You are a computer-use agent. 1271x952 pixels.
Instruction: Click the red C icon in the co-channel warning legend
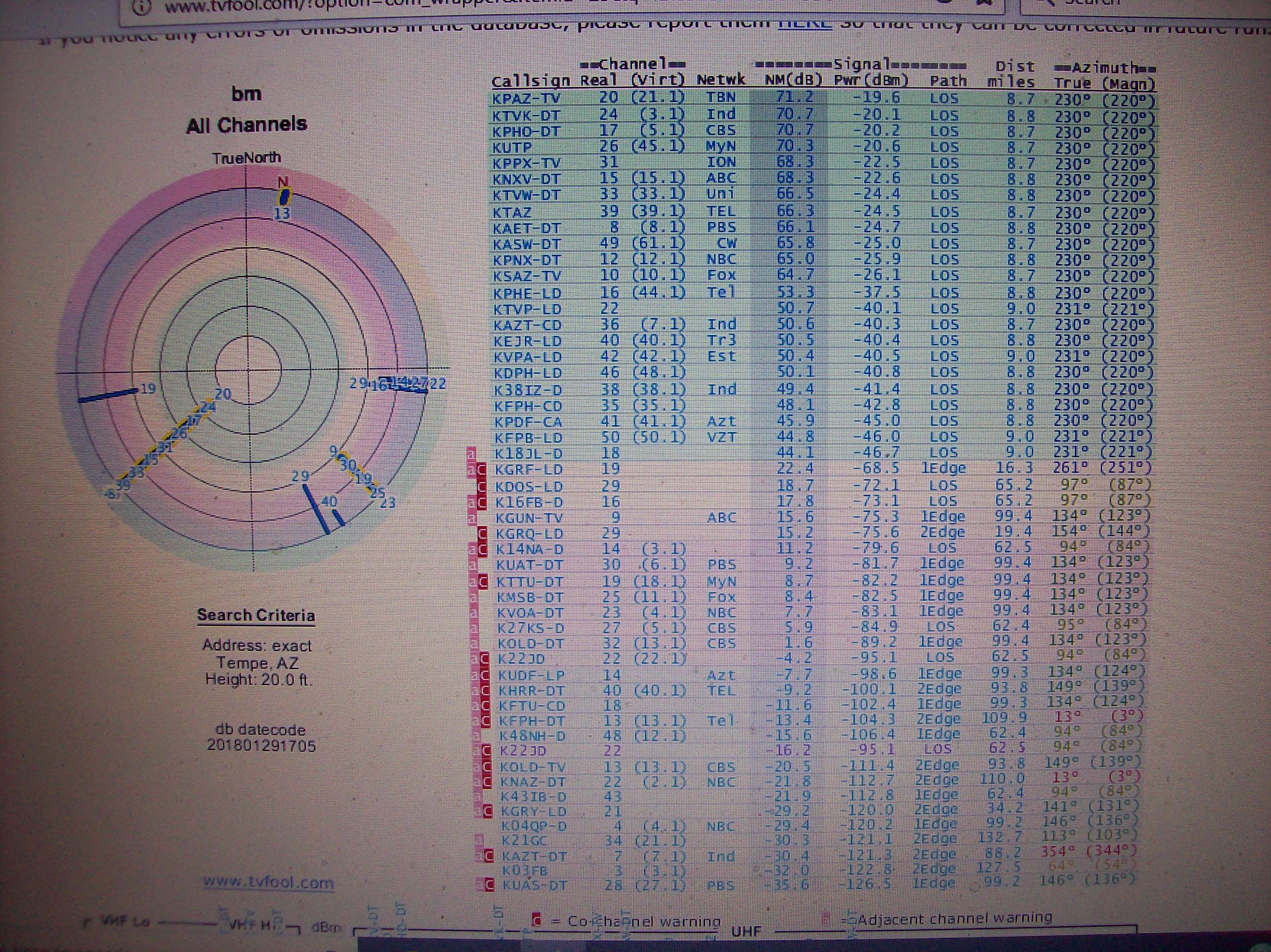537,920
